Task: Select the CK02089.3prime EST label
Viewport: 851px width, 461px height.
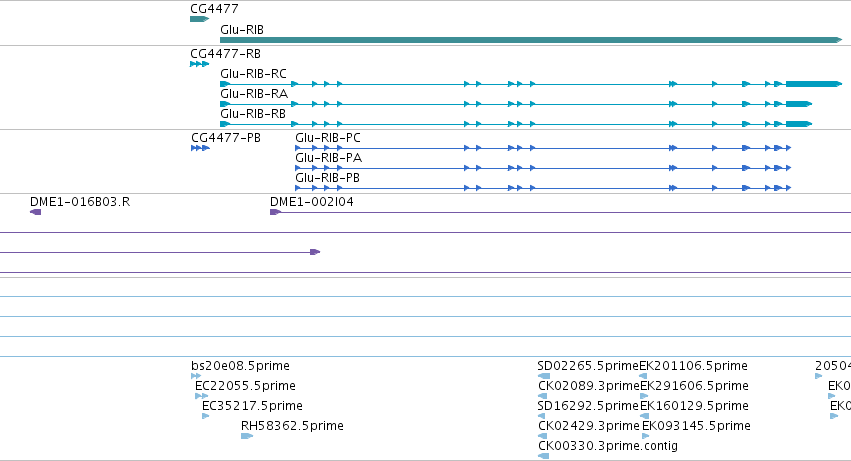Action: pyautogui.click(x=589, y=386)
